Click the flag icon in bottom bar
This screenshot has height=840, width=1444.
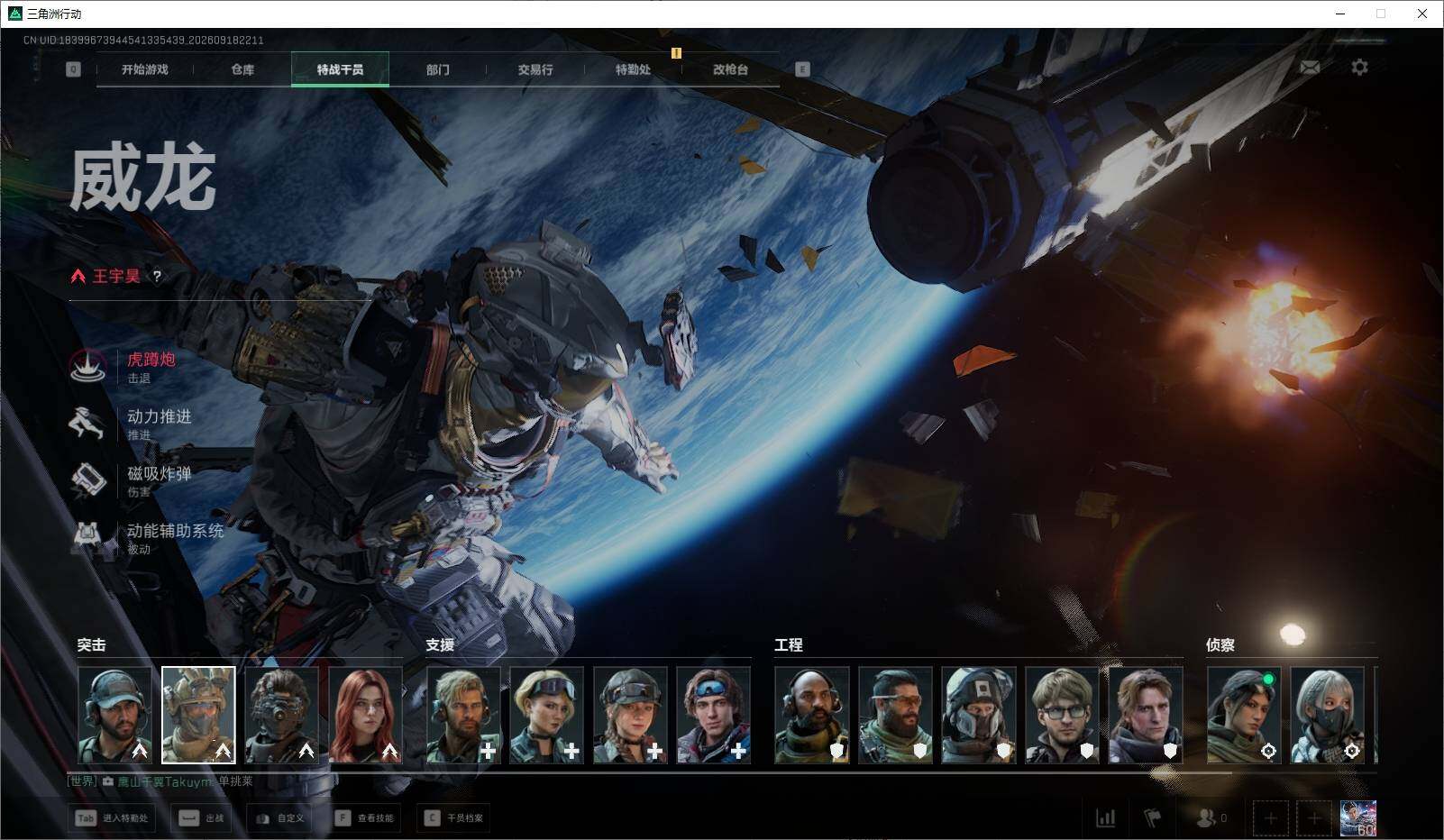point(1153,818)
